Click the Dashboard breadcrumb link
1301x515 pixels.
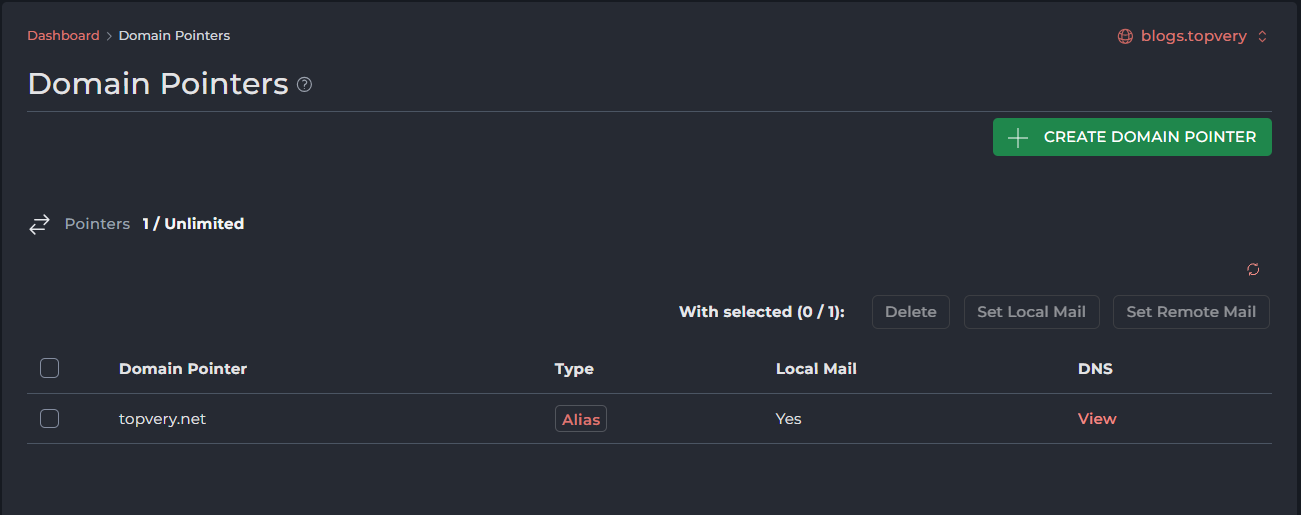[x=63, y=36]
